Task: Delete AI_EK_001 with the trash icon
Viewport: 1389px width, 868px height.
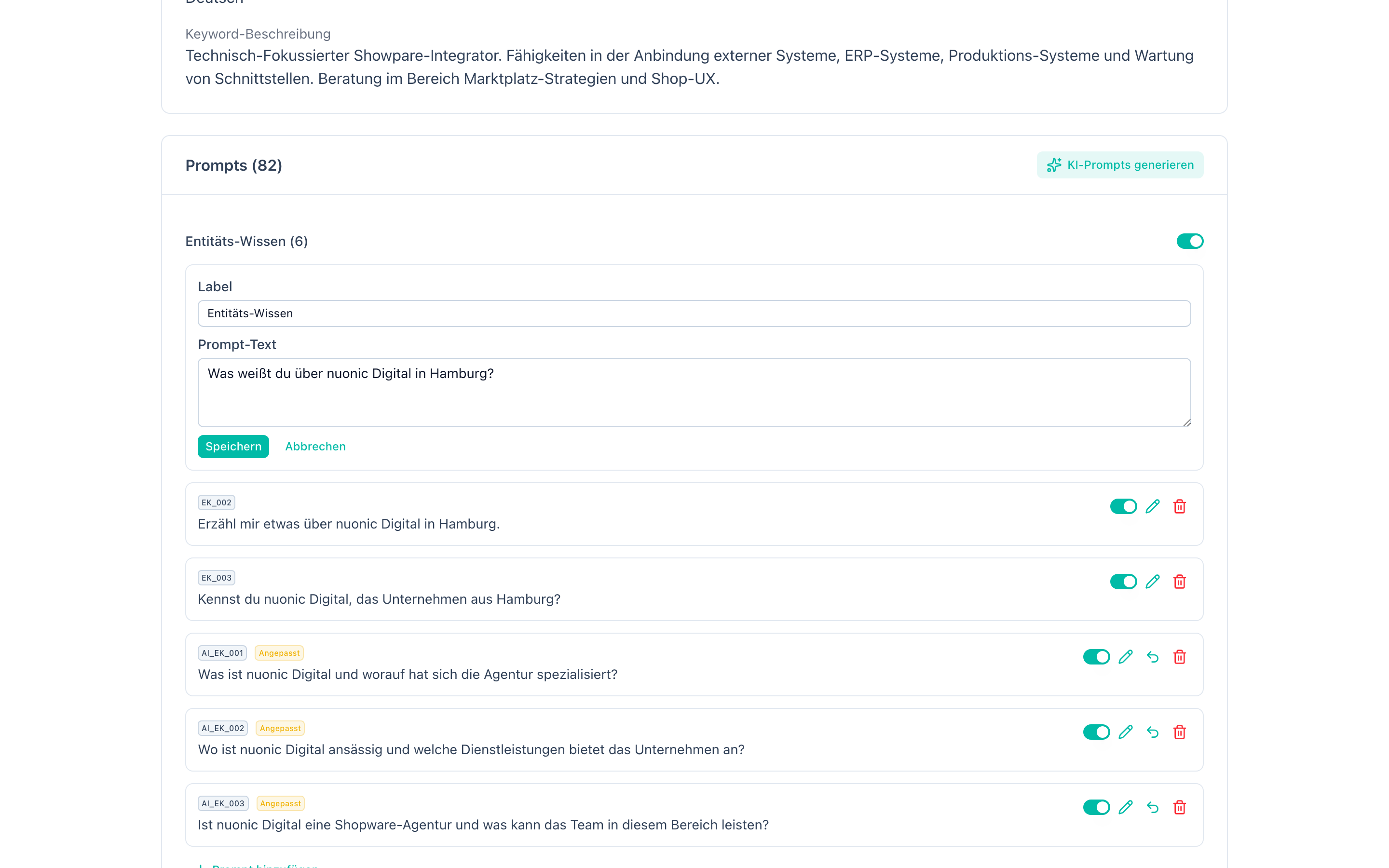Action: coord(1180,657)
